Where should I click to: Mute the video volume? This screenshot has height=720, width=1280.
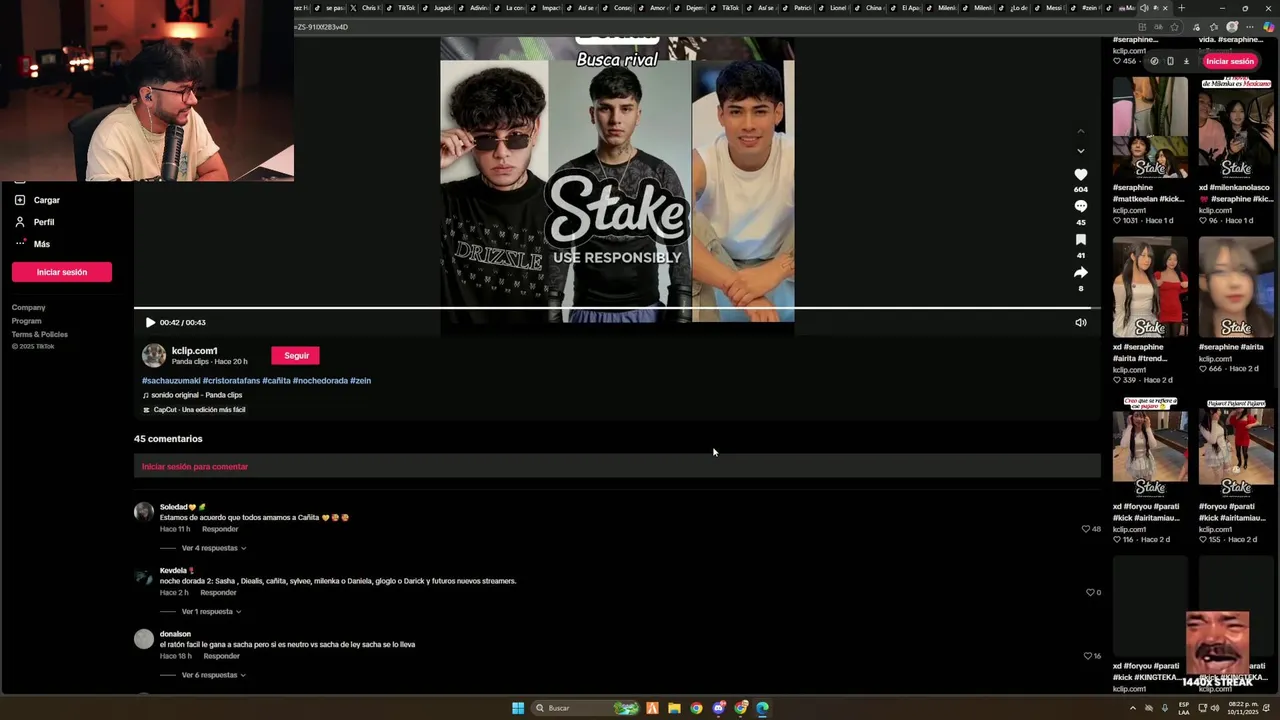[x=1081, y=323]
